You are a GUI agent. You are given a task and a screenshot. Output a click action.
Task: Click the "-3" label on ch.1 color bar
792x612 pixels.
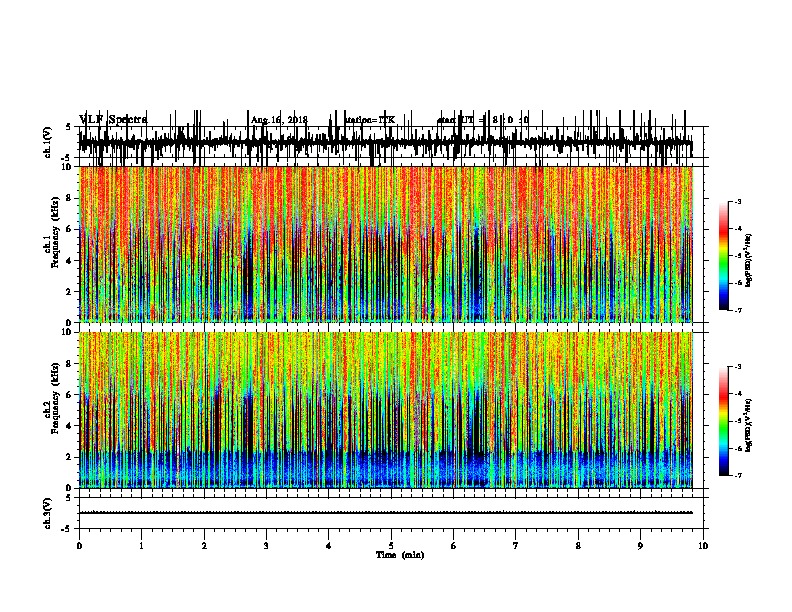pyautogui.click(x=738, y=201)
